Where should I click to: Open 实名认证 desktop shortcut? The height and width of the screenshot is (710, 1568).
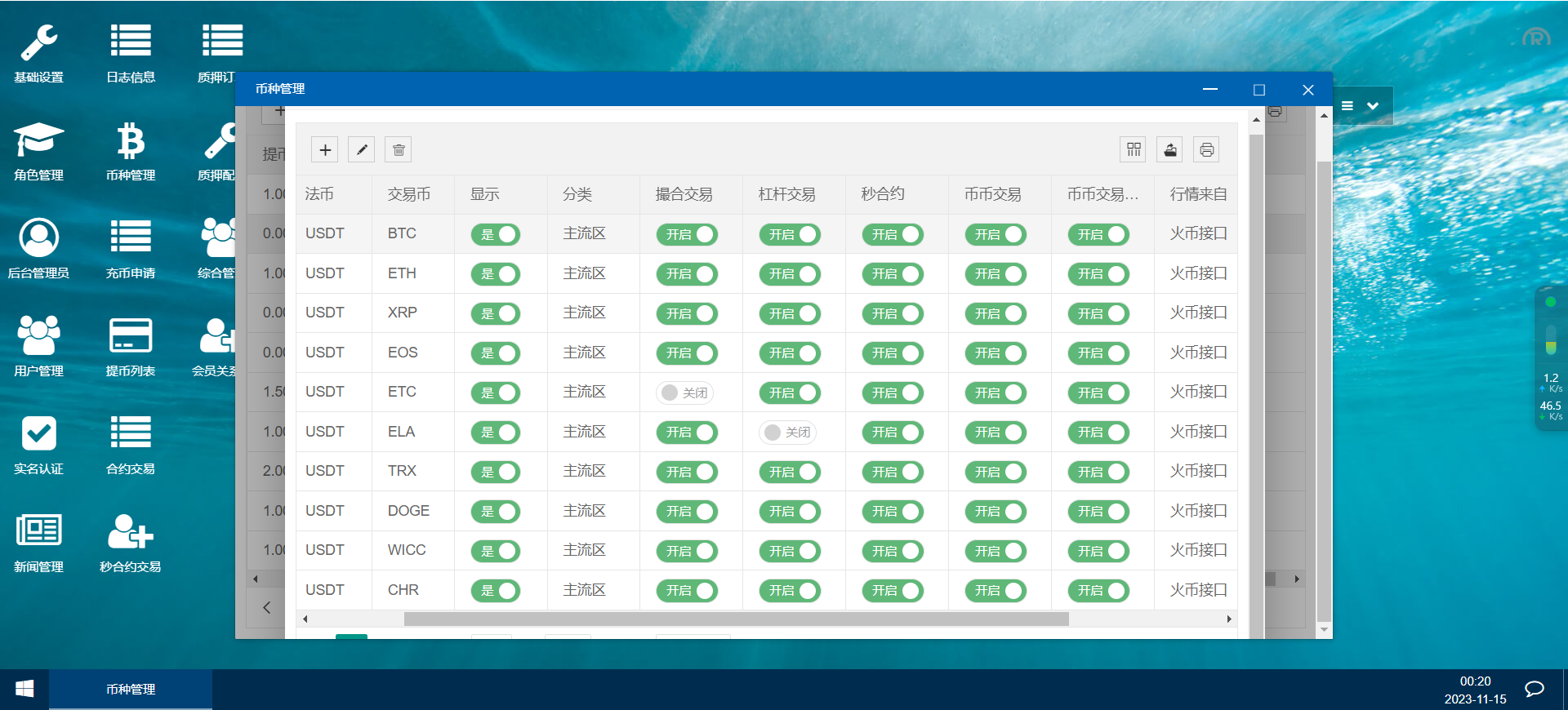pos(38,444)
